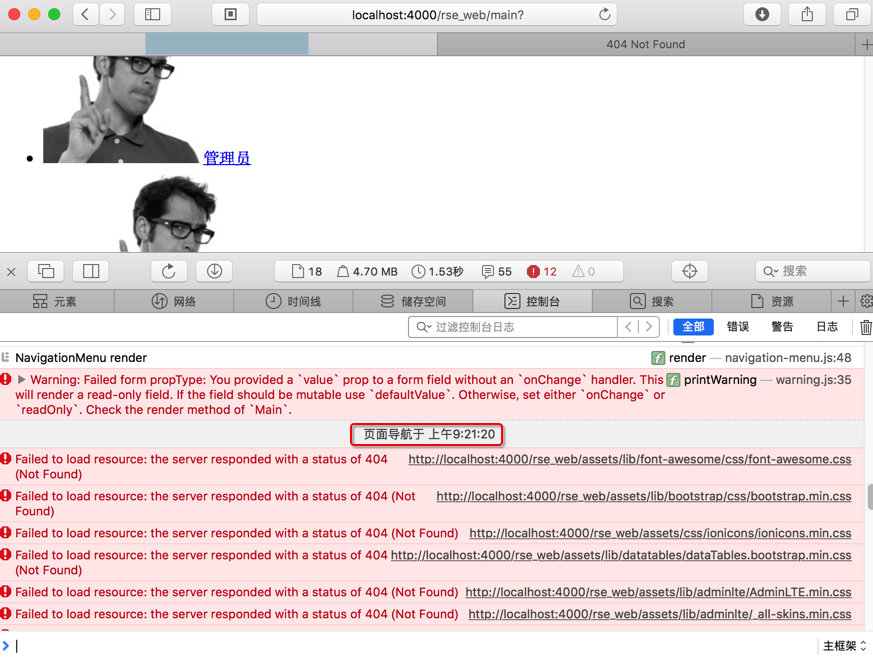This screenshot has width=873, height=659.
Task: Filter console by 警告
Action: (782, 327)
